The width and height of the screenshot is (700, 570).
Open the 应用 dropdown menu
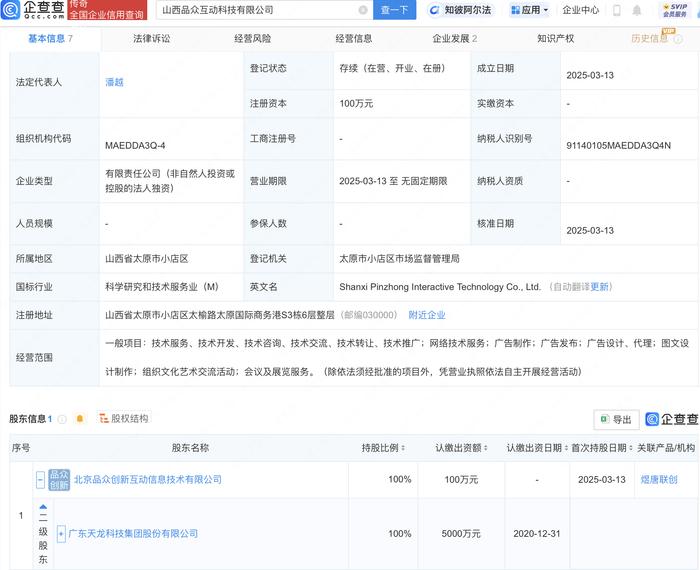[x=529, y=10]
